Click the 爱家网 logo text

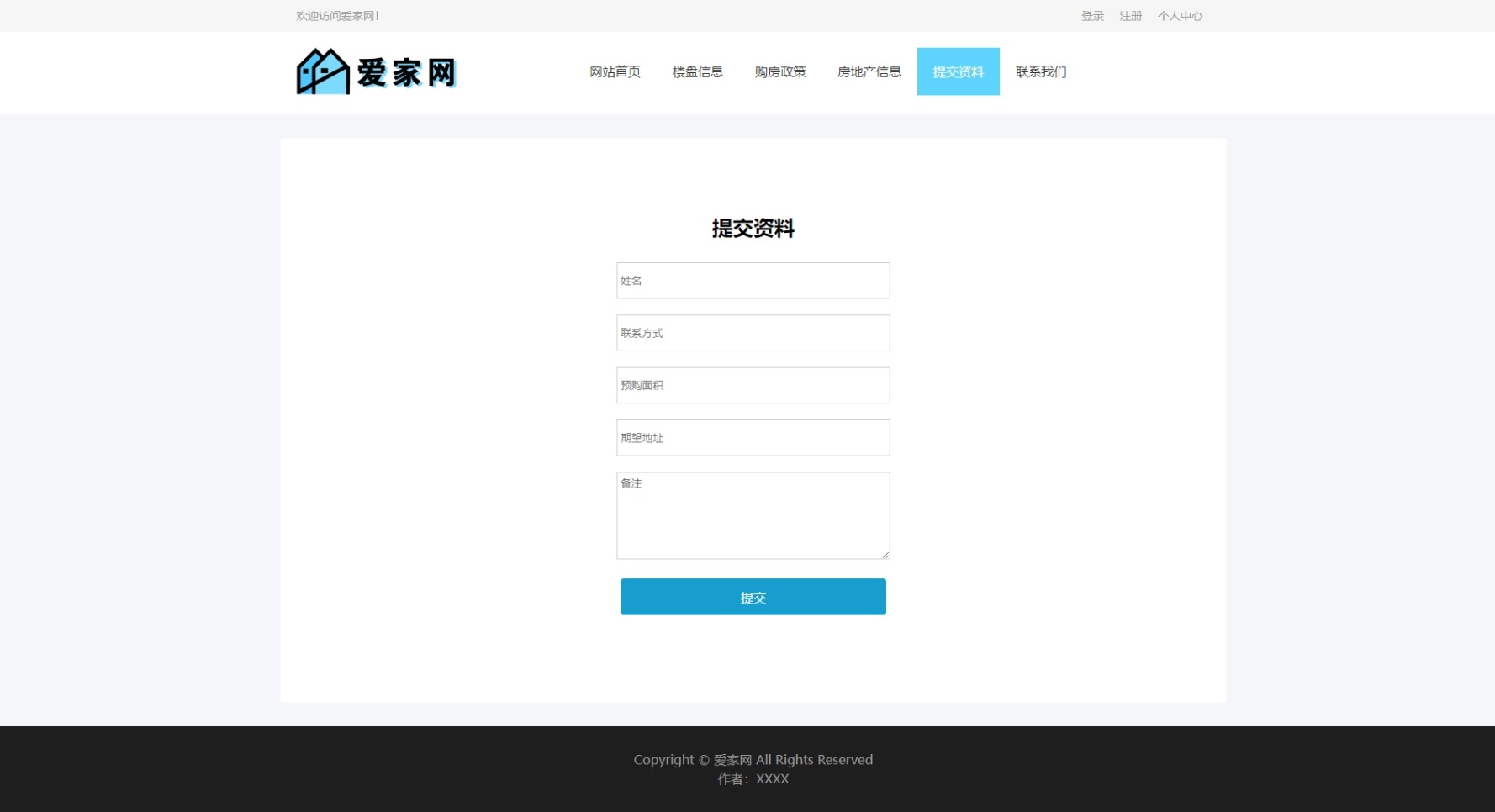(x=406, y=73)
